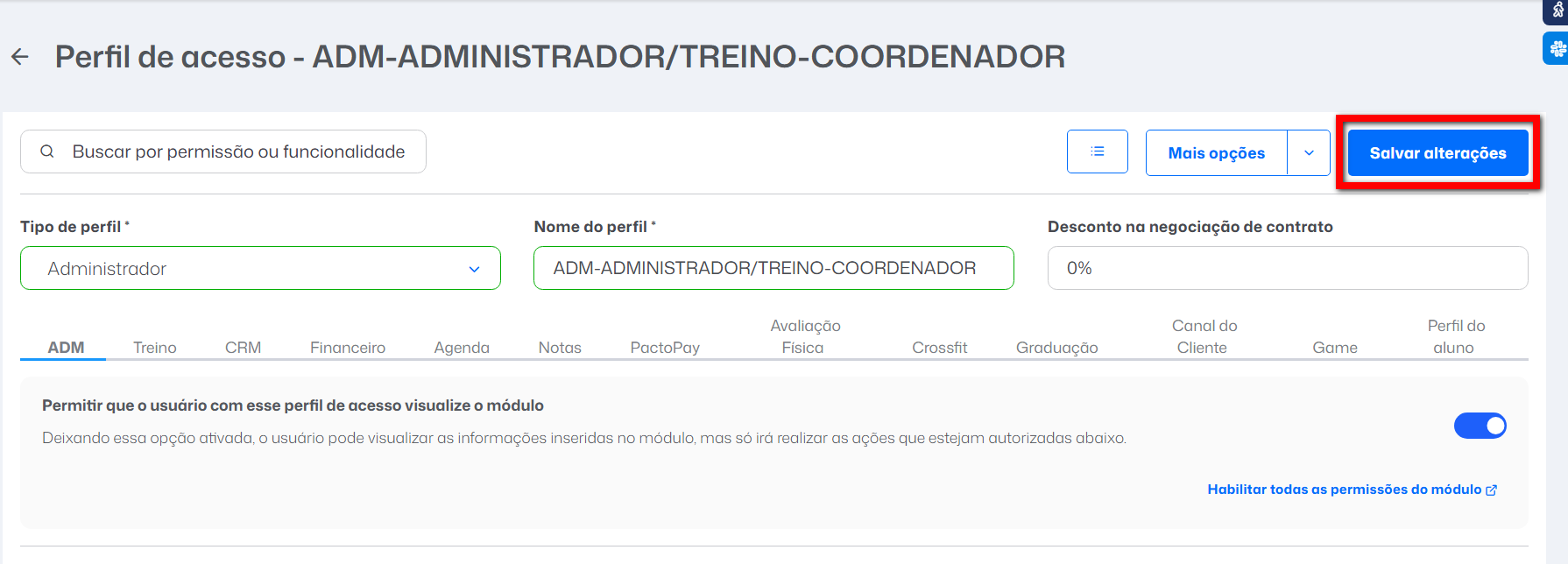Click the search magnifier icon
Screen dimensions: 1568x564
(x=47, y=152)
